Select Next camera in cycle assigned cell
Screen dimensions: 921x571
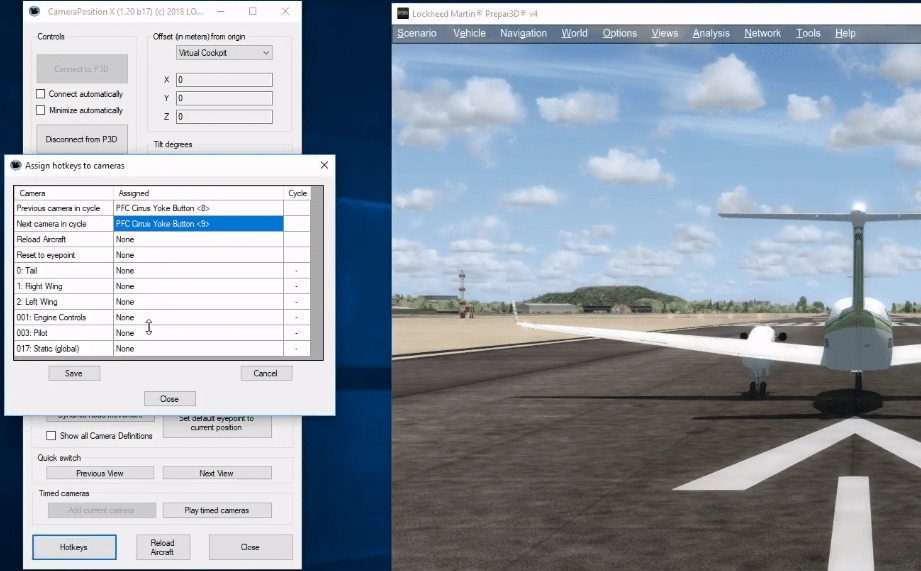click(x=198, y=224)
